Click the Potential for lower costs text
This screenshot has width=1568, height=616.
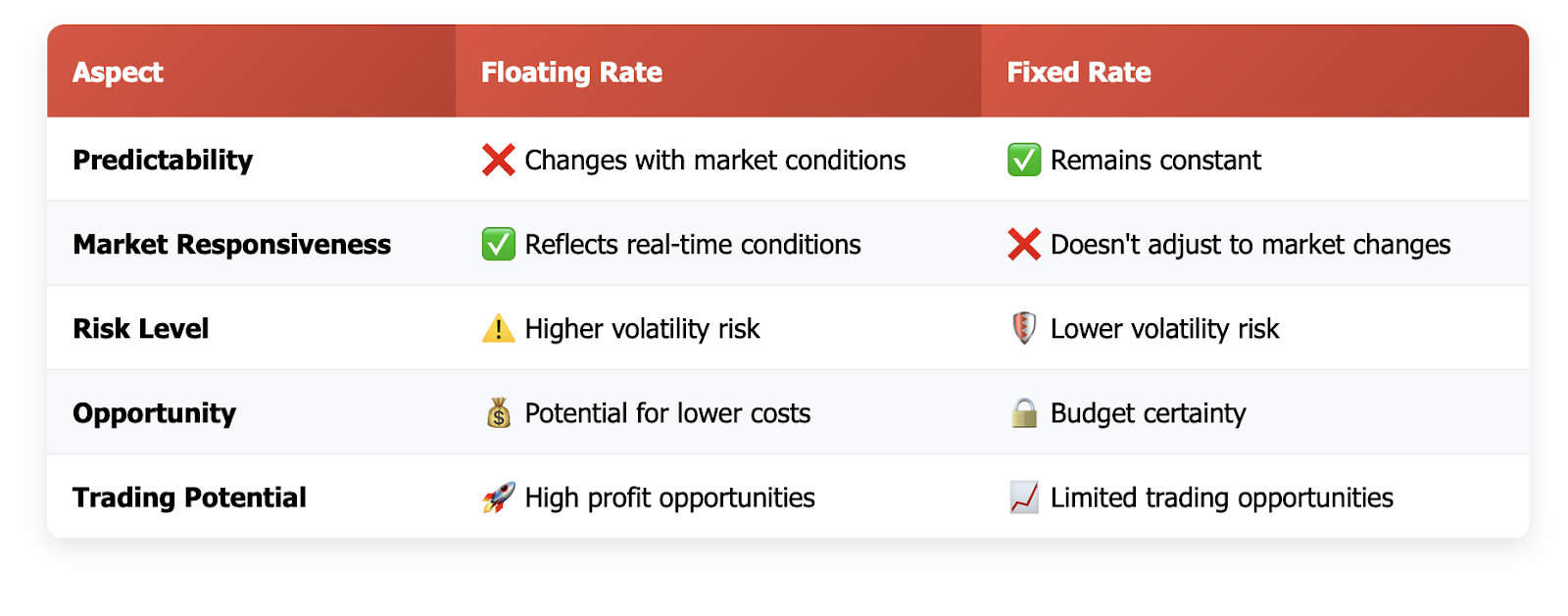pos(667,413)
